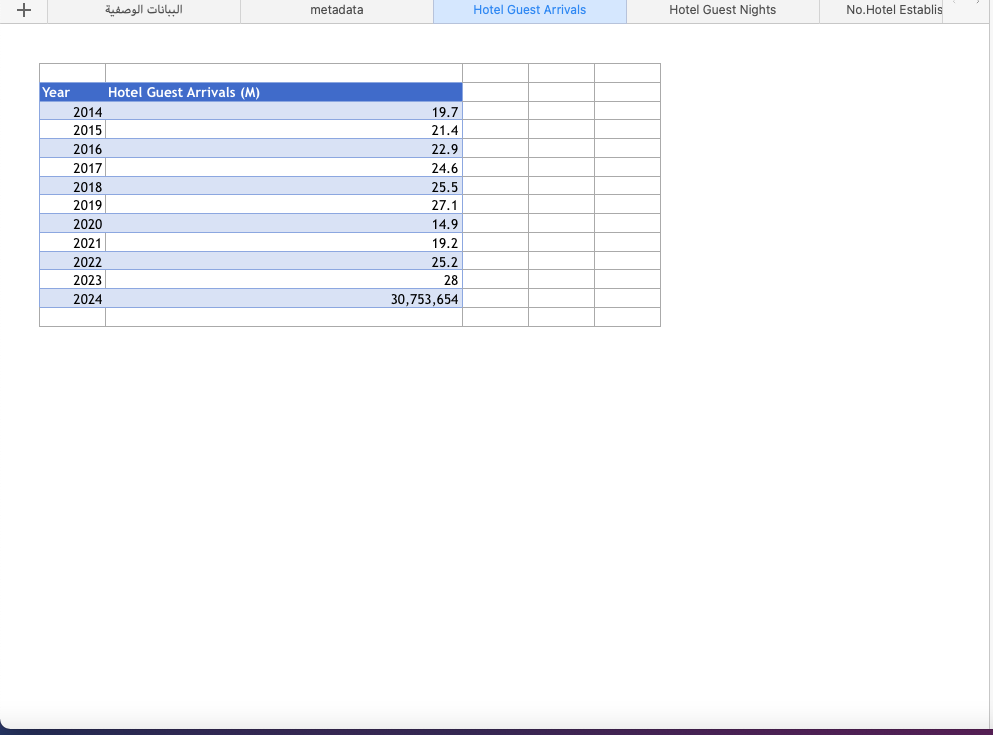The image size is (993, 735).
Task: Click the Hotel Guest Arrivals (M) header cell
Action: [283, 92]
